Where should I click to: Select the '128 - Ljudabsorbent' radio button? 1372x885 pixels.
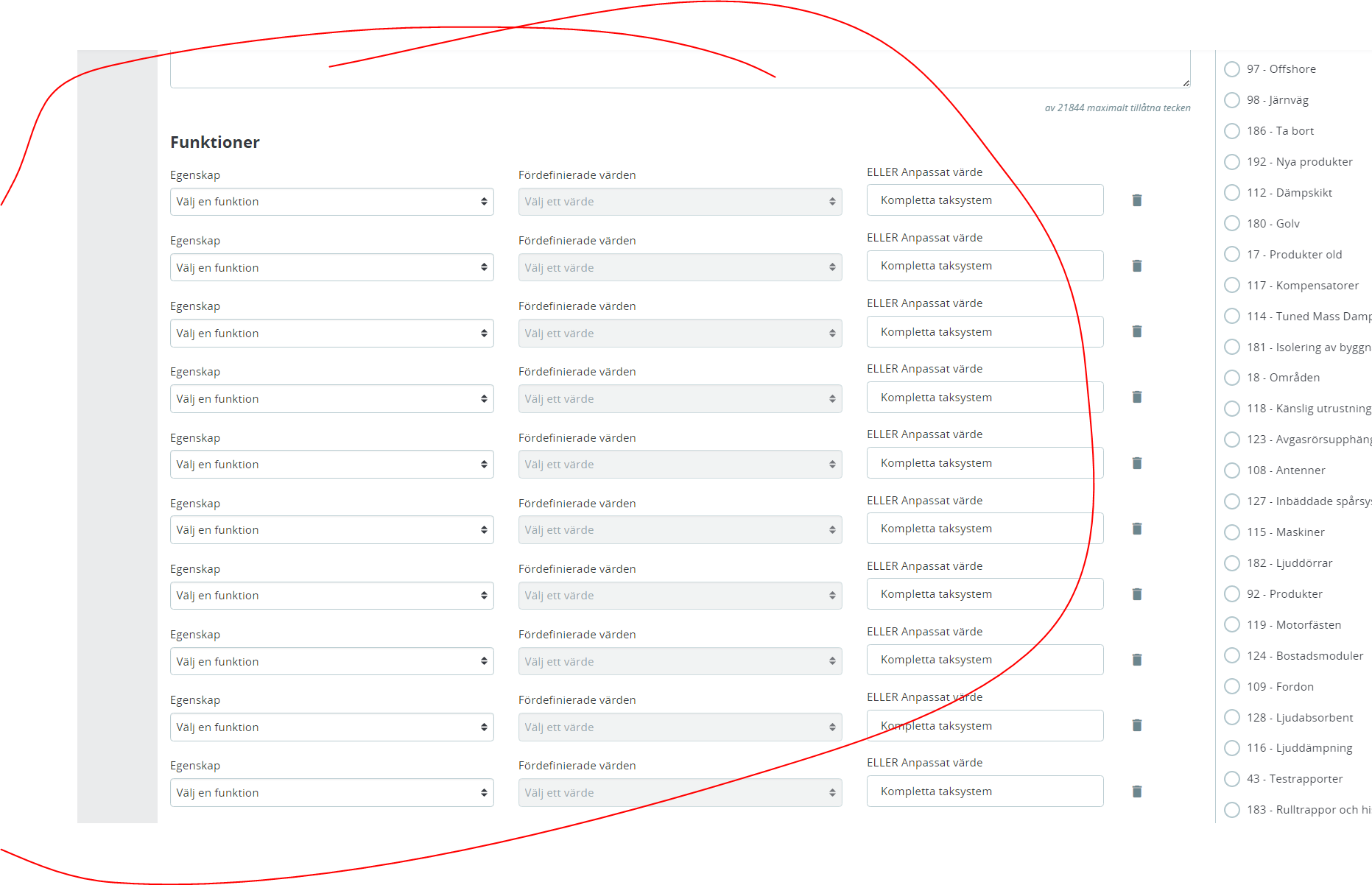click(1232, 718)
